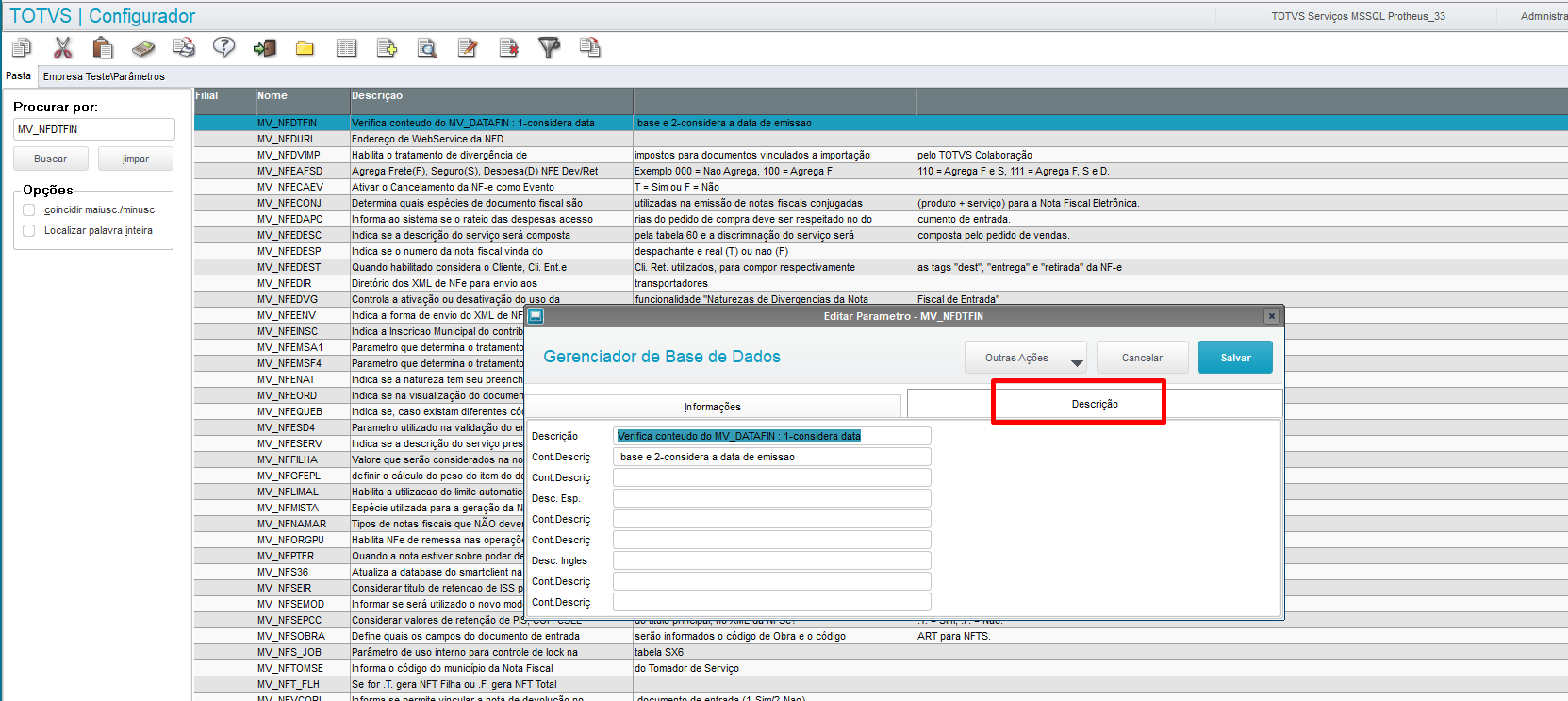Screen dimensions: 1568x701
Task: Click the add new record icon
Action: coord(387,47)
